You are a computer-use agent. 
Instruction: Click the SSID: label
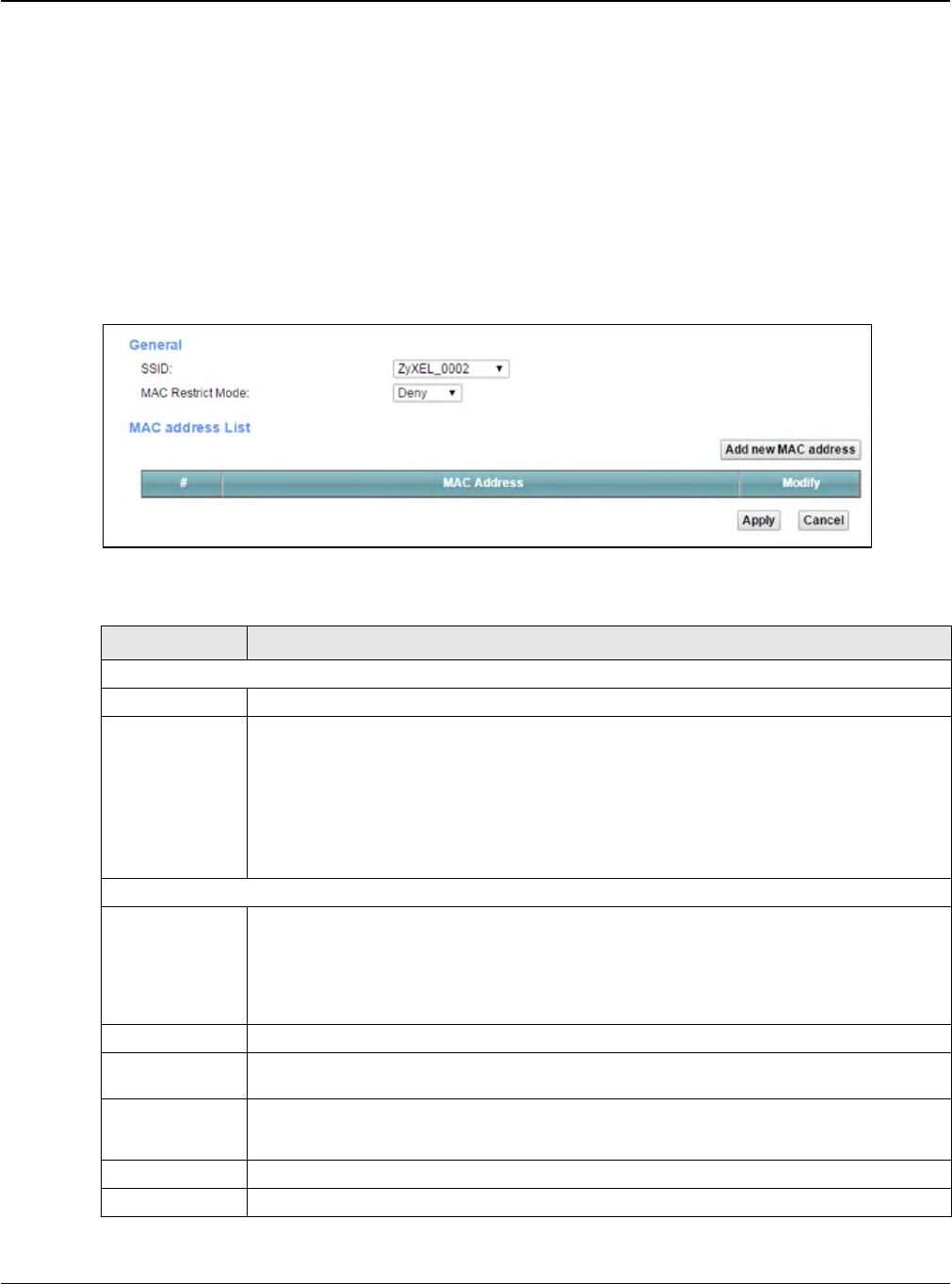click(156, 369)
